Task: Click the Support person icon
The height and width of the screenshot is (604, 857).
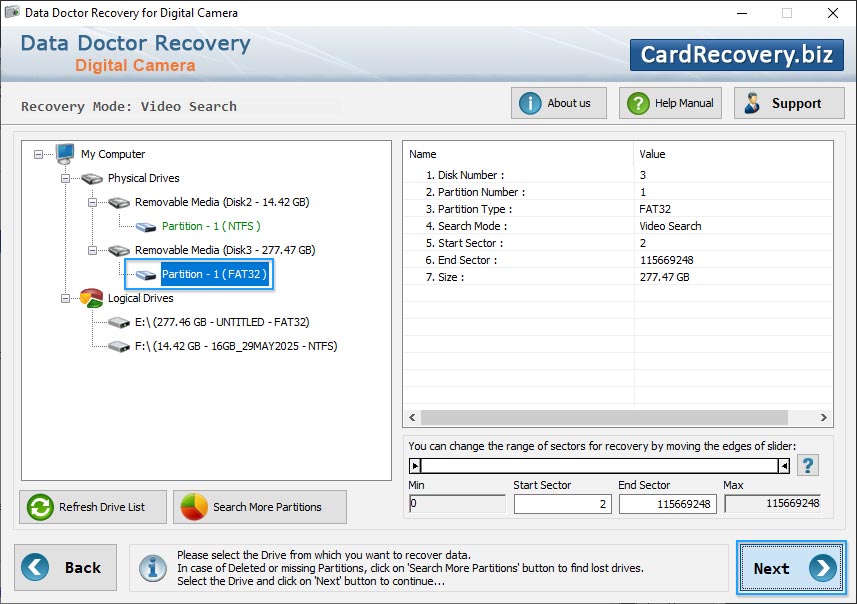Action: click(x=752, y=103)
